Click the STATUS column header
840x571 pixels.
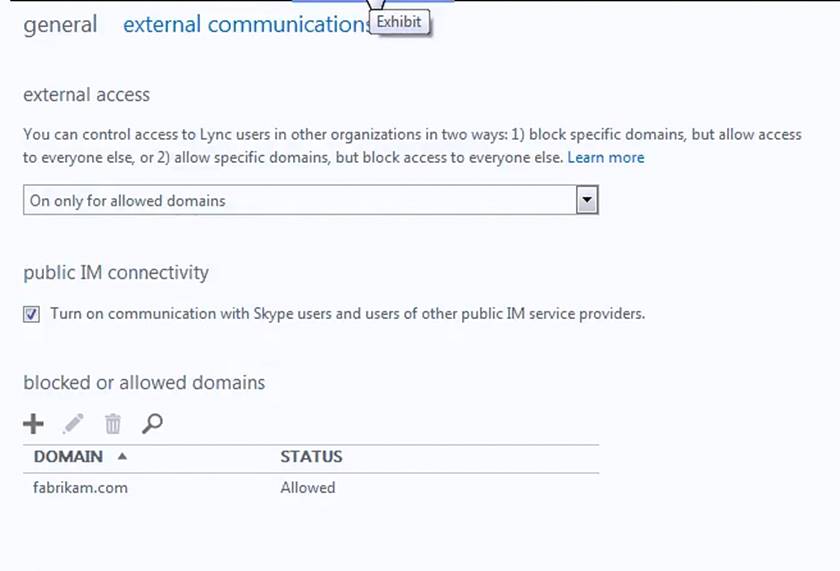pos(311,457)
